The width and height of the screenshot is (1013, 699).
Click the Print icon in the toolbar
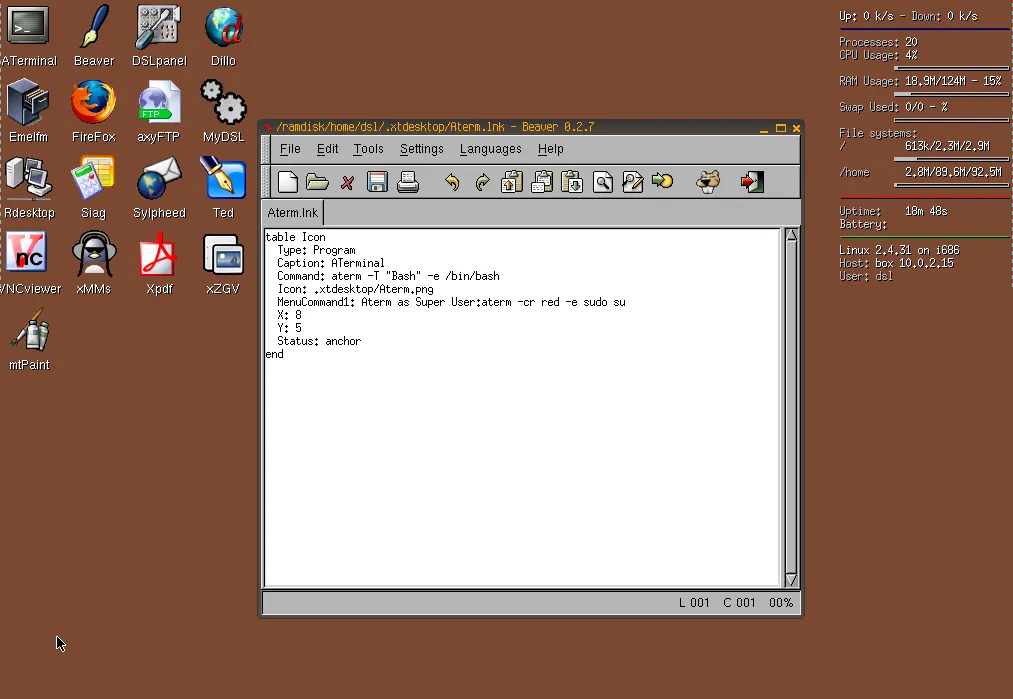coord(408,182)
